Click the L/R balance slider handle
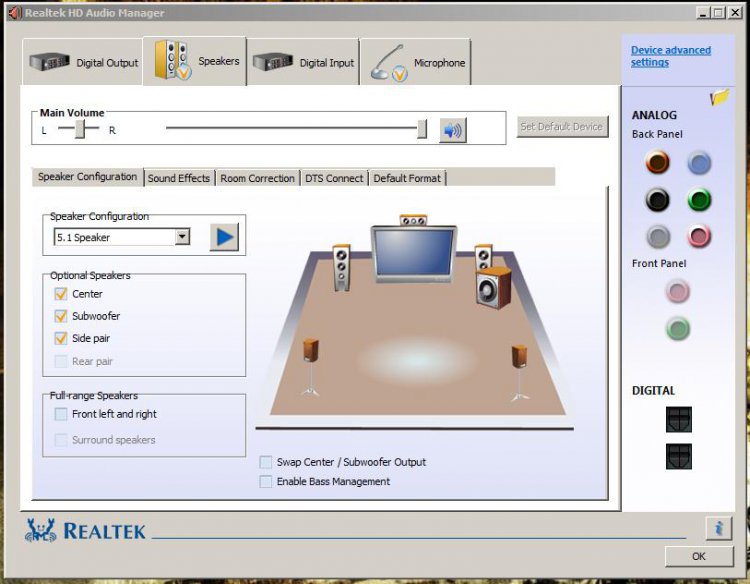750x584 pixels. [x=80, y=129]
